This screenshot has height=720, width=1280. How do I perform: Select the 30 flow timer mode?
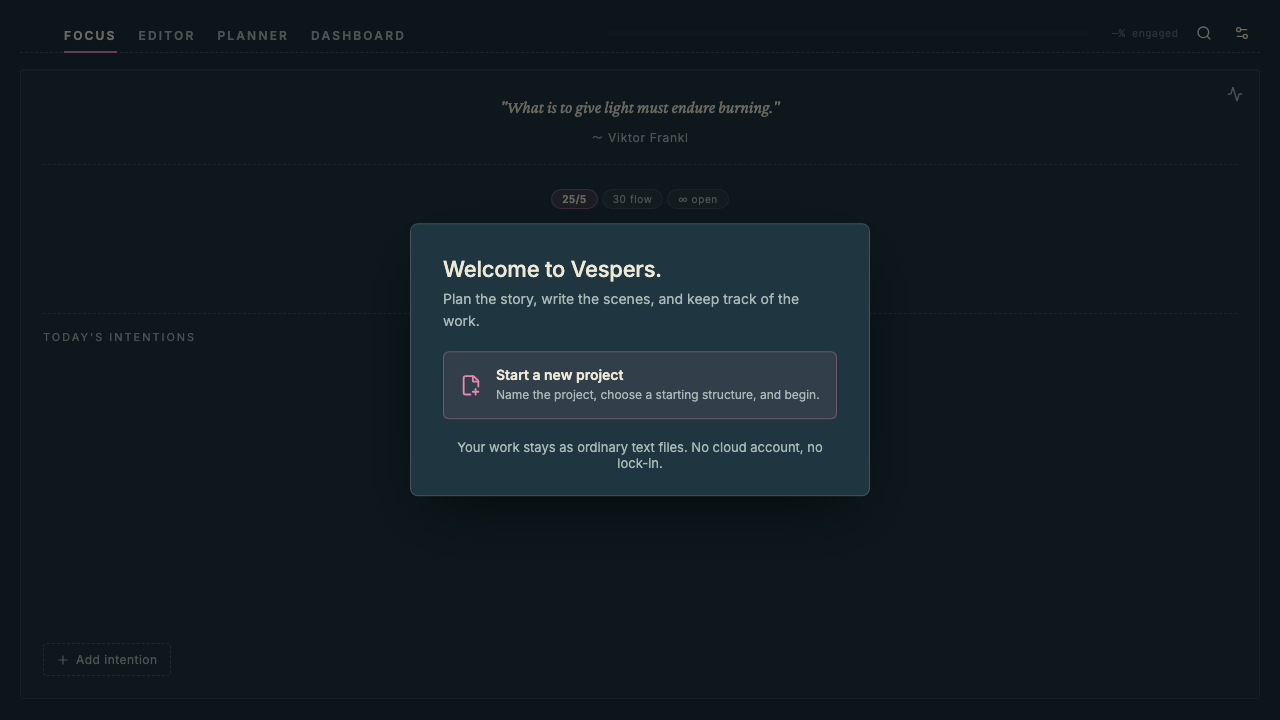pyautogui.click(x=632, y=199)
